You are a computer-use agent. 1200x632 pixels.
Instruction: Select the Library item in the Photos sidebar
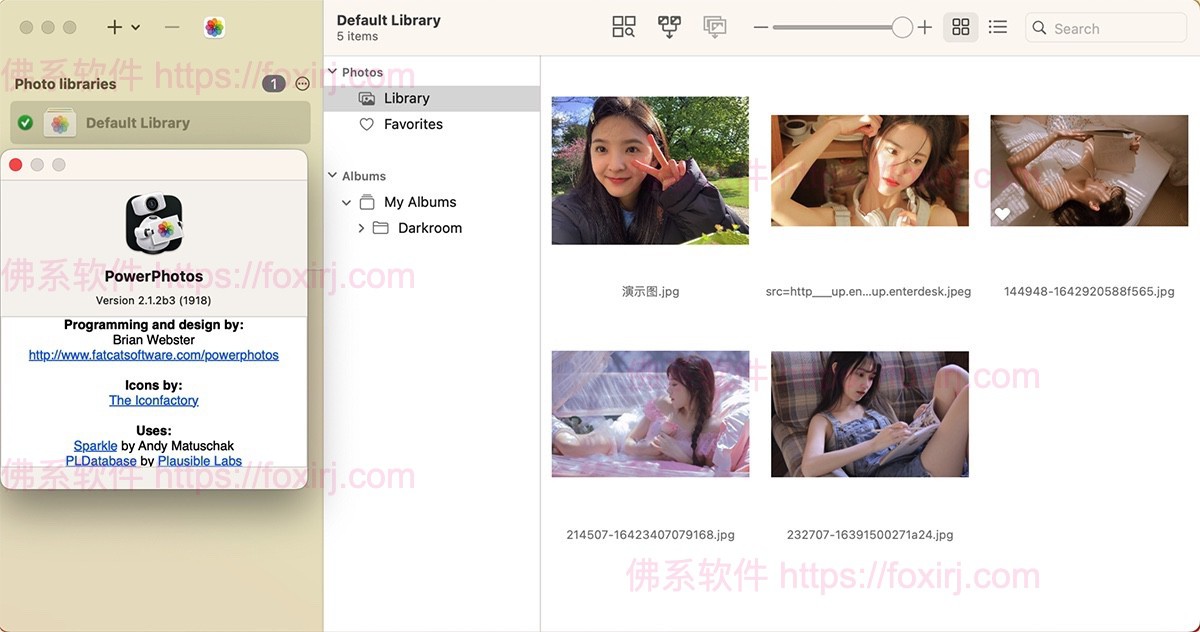(x=407, y=98)
